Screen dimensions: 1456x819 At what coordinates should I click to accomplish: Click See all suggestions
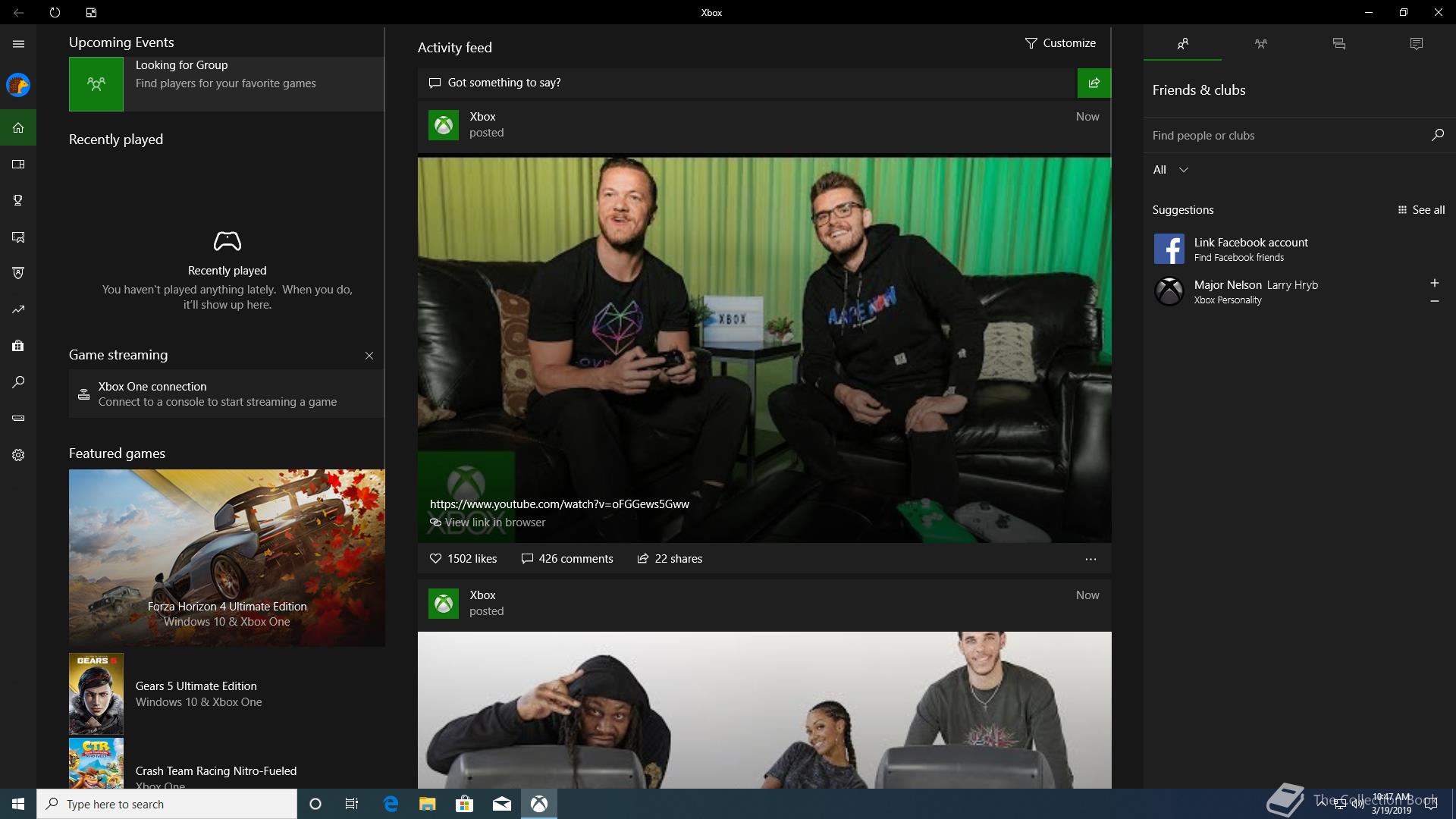[1421, 210]
